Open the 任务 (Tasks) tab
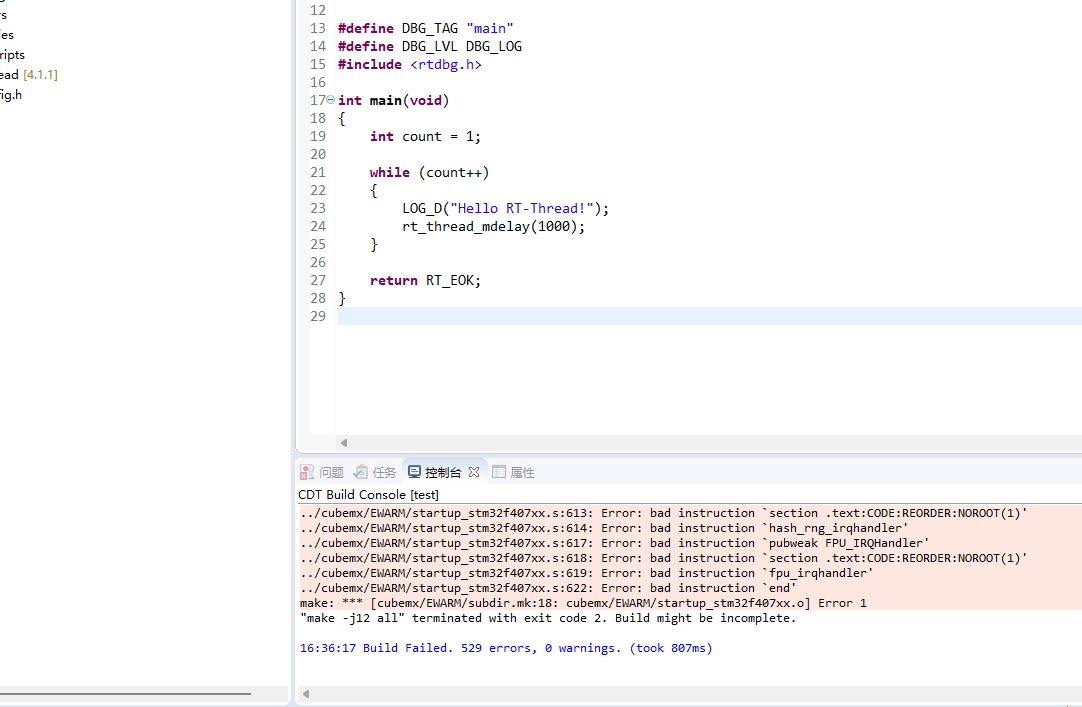Image resolution: width=1082 pixels, height=707 pixels. pos(375,472)
